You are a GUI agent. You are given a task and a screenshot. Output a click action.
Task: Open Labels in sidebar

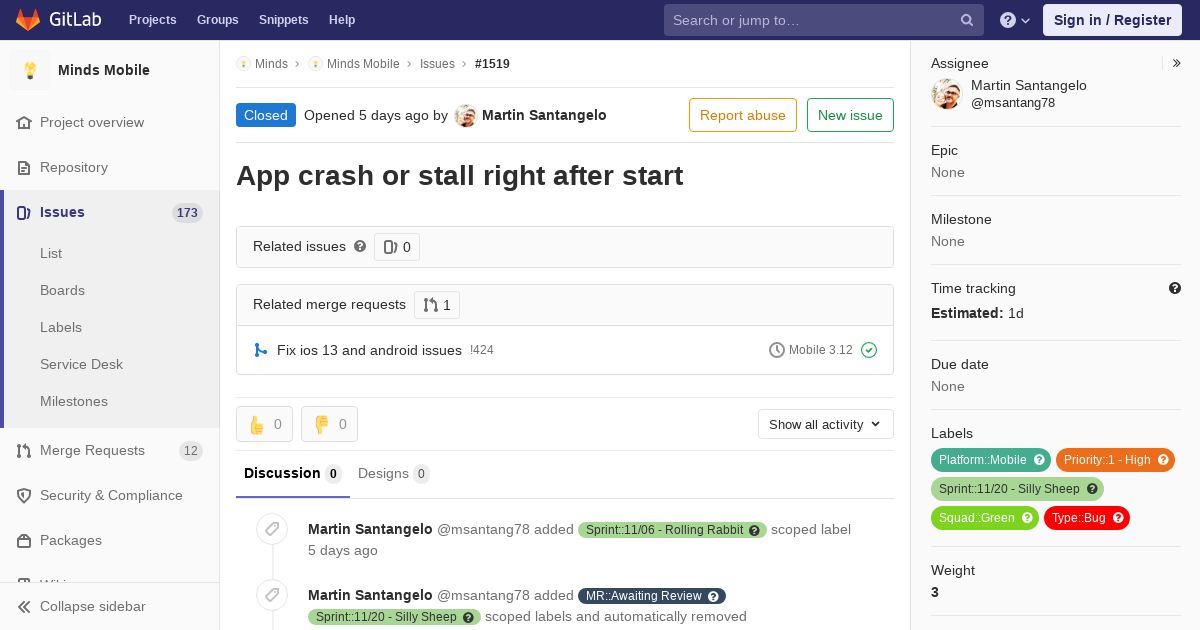point(61,327)
